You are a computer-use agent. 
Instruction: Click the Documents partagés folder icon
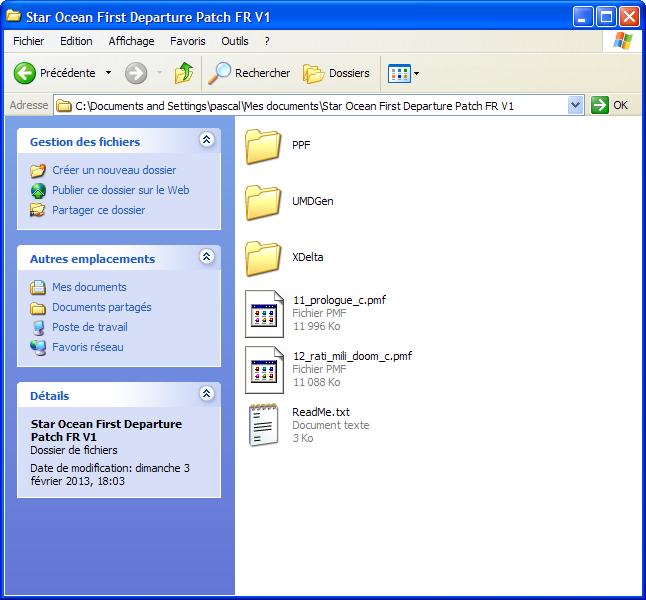click(38, 308)
